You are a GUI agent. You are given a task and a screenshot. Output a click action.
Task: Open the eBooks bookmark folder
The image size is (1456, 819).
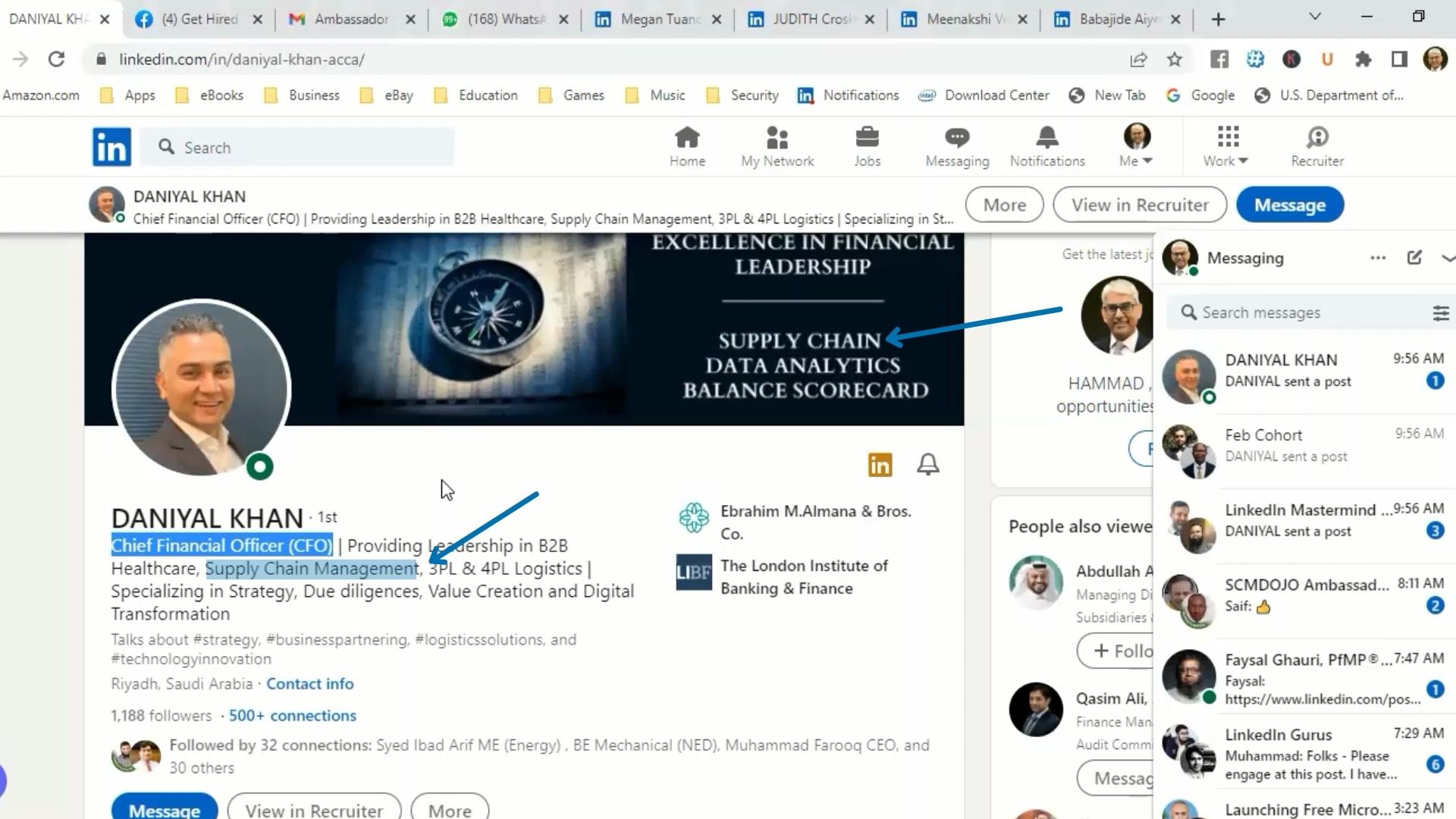pyautogui.click(x=209, y=96)
